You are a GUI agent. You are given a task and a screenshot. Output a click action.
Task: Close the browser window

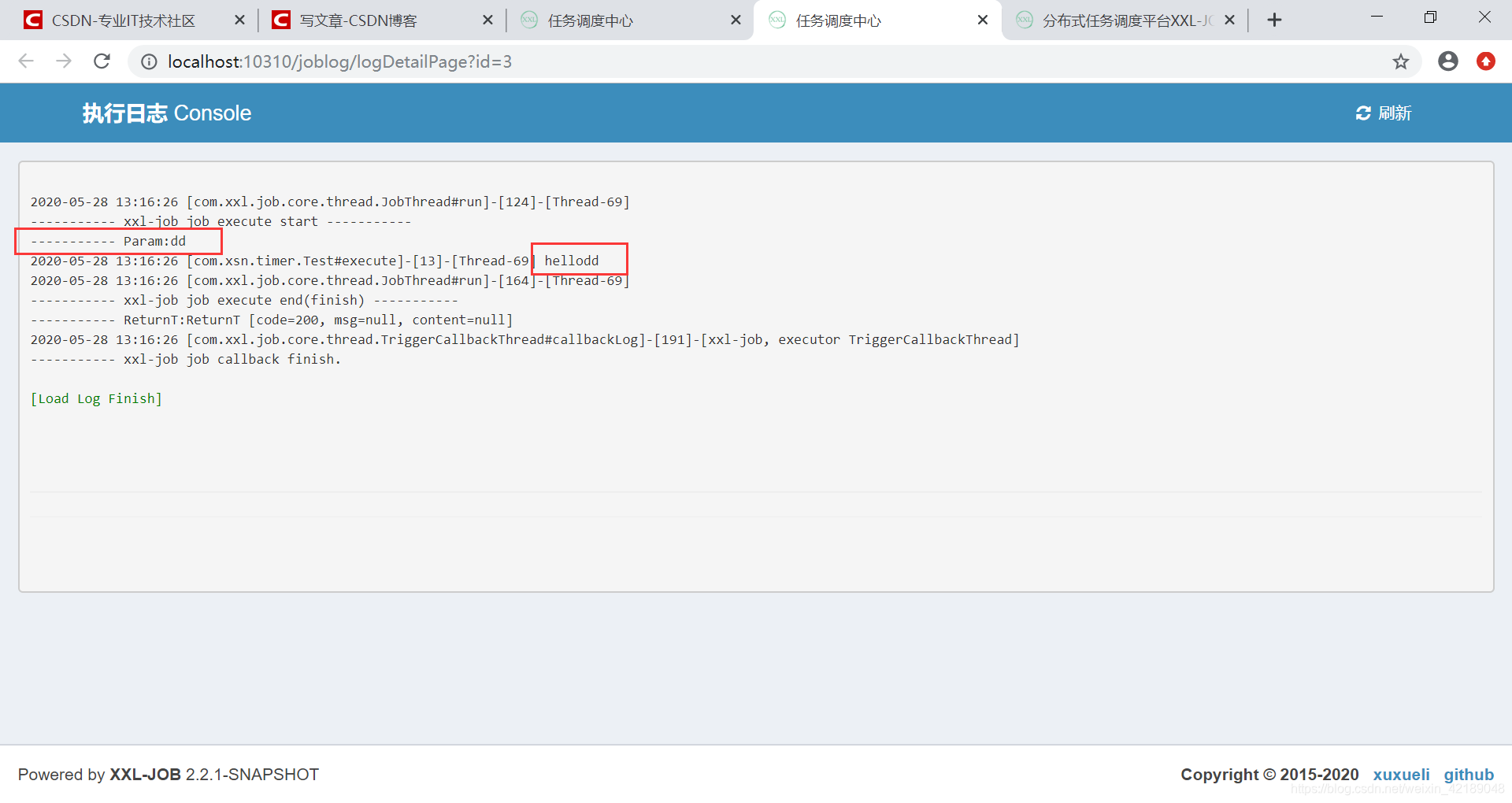pos(1484,17)
